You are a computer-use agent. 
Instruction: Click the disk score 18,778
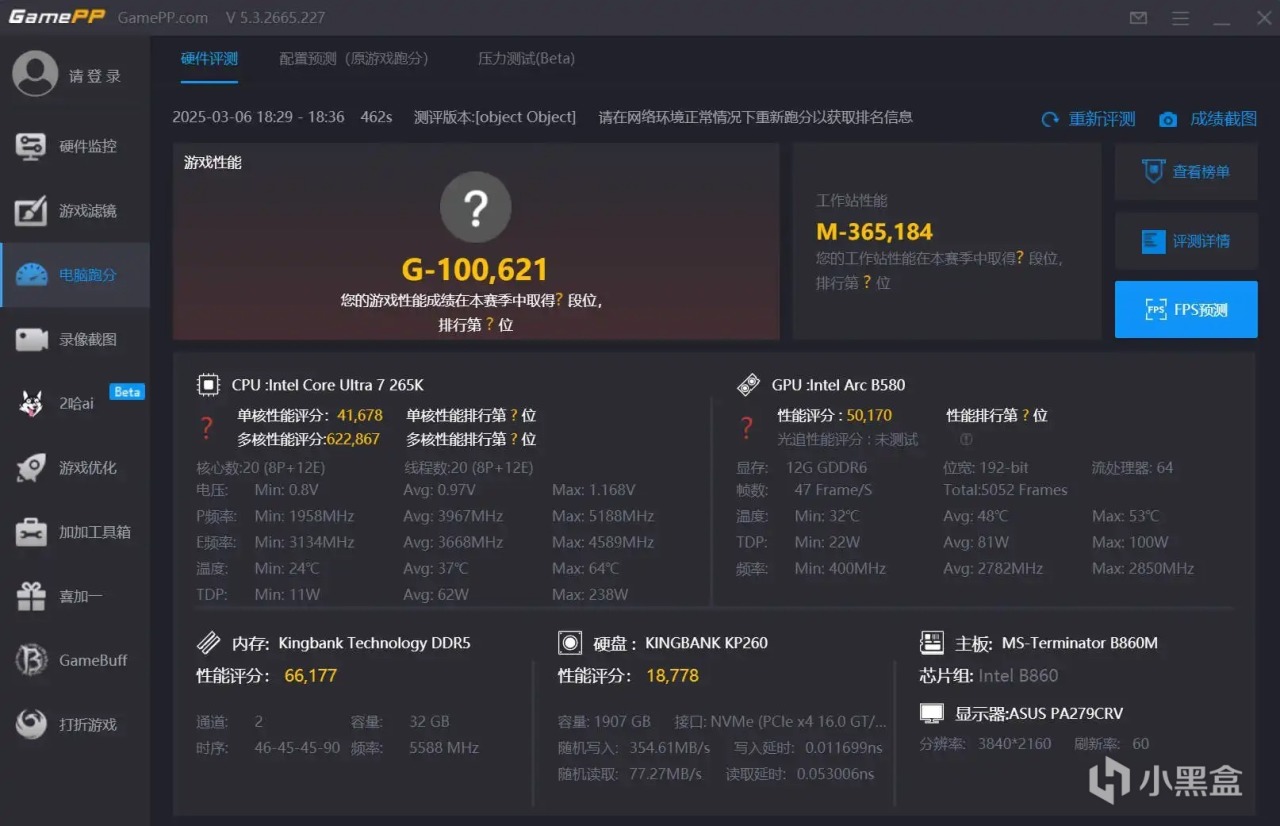tap(672, 676)
